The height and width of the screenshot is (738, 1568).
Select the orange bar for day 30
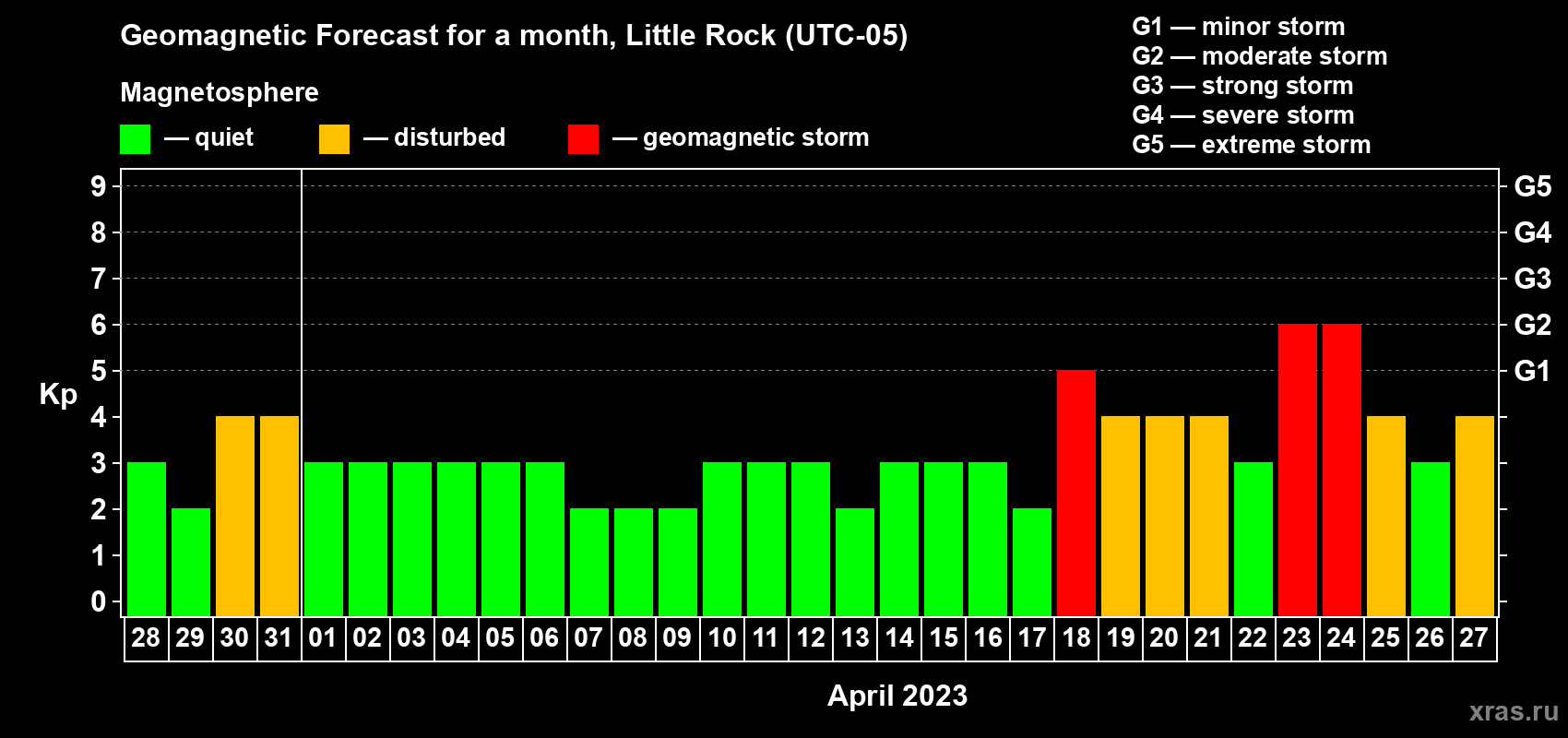(235, 516)
